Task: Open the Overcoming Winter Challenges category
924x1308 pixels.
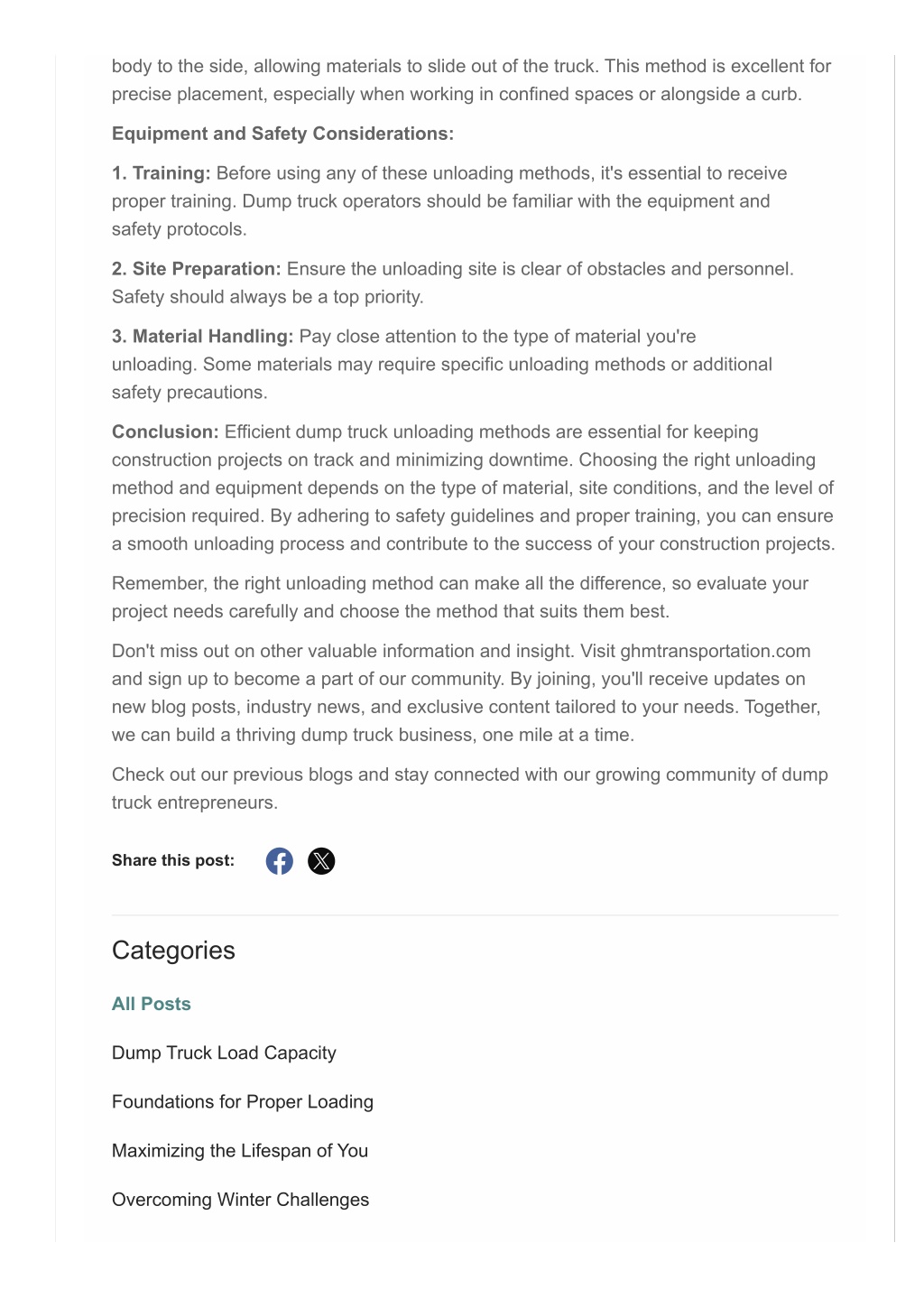Action: click(x=241, y=1200)
